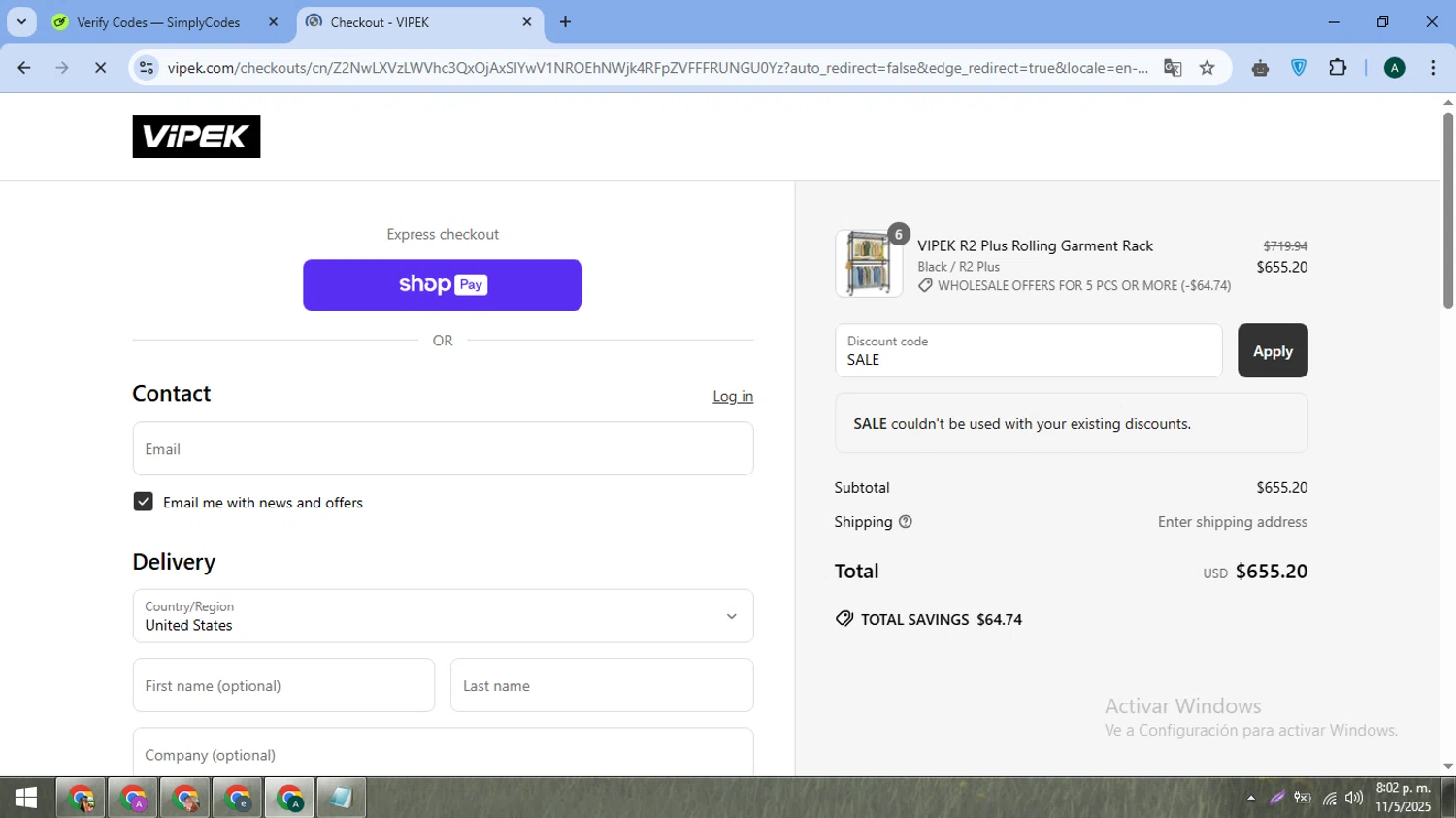
Task: Translate this page icon
Action: click(x=1173, y=68)
